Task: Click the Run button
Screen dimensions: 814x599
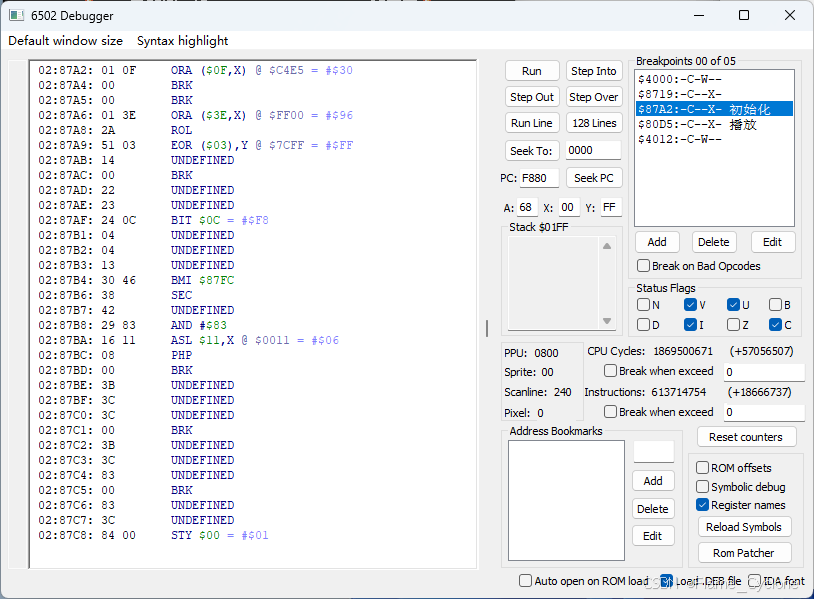Action: tap(532, 71)
